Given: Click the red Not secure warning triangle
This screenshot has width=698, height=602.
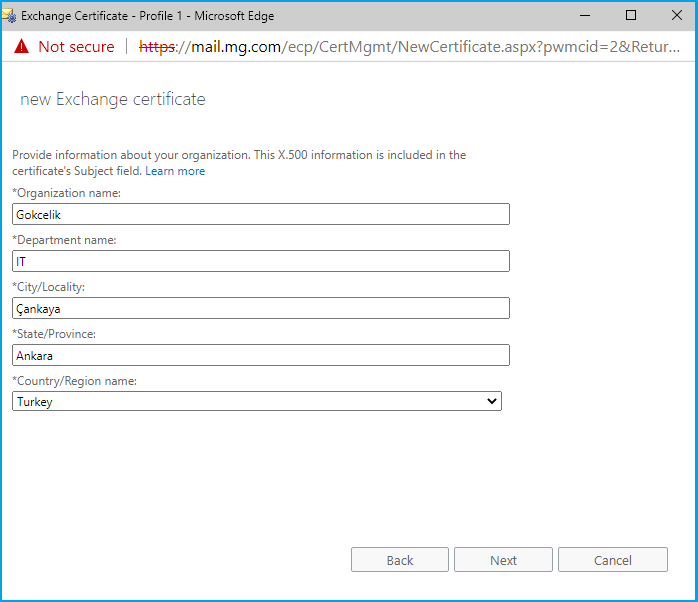Looking at the screenshot, I should tap(21, 47).
